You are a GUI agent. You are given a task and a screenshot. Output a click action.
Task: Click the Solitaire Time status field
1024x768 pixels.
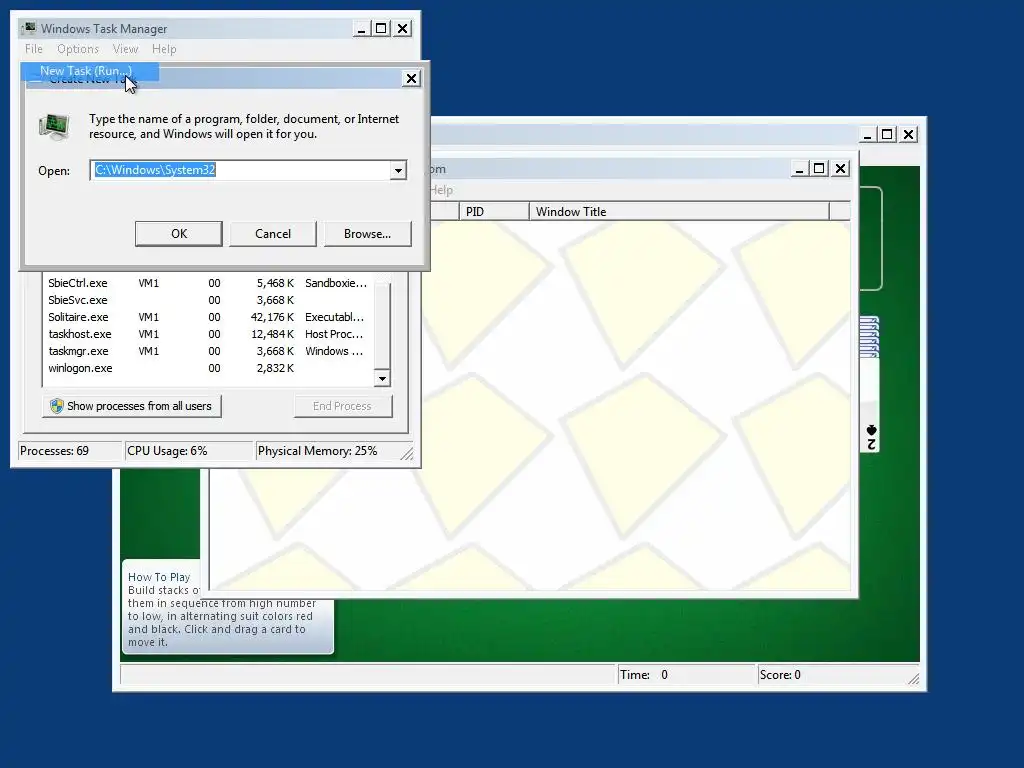click(x=686, y=675)
